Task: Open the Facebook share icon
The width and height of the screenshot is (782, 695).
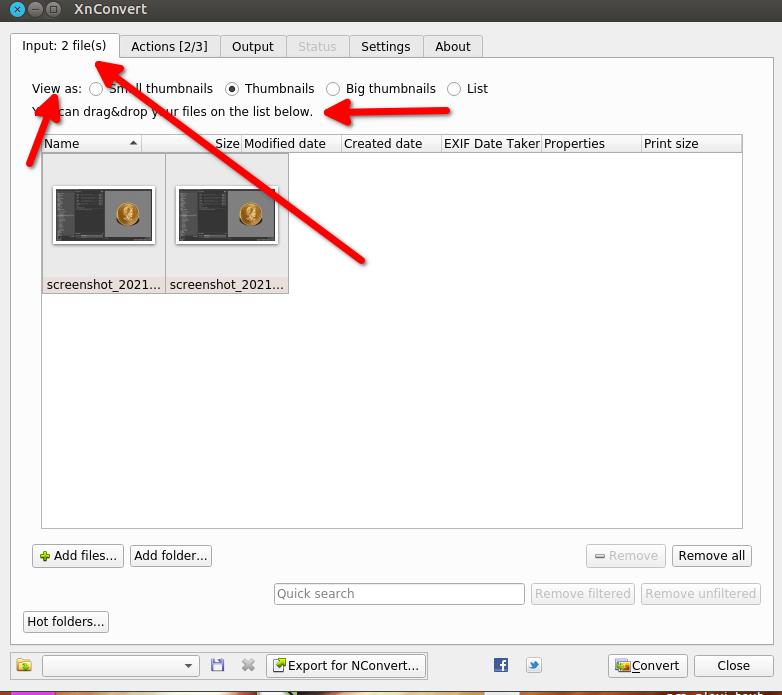Action: point(501,665)
